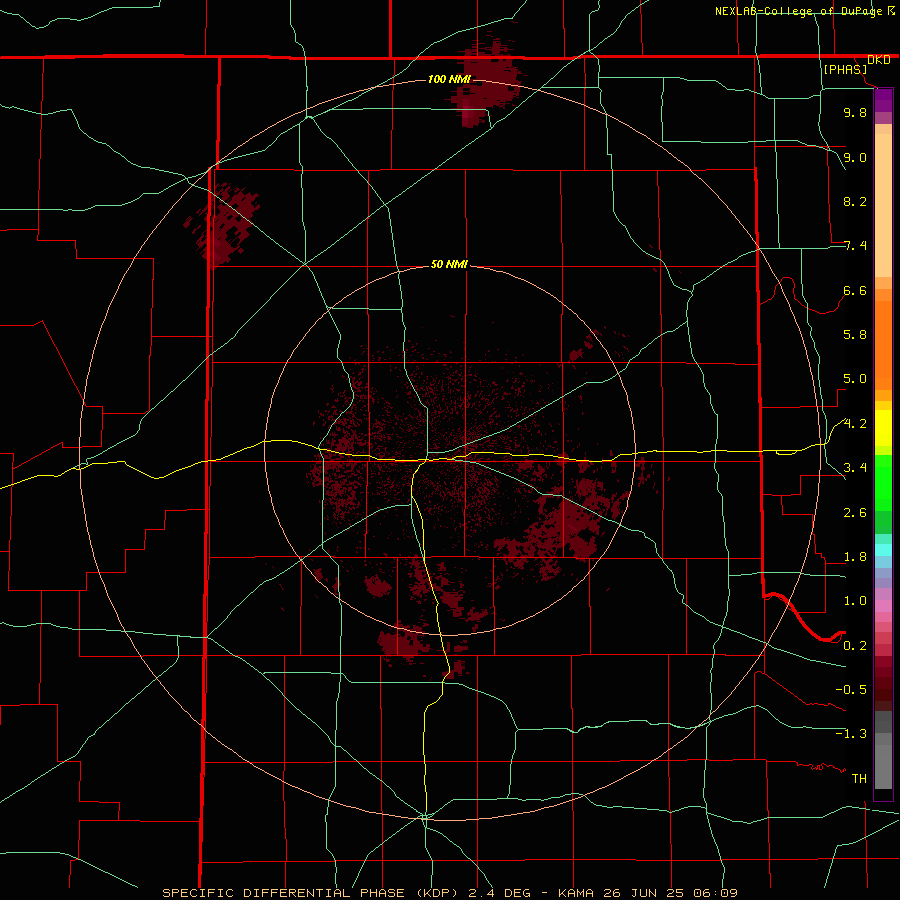Select the purple band at the top of the color scale
900x900 pixels.
click(883, 100)
